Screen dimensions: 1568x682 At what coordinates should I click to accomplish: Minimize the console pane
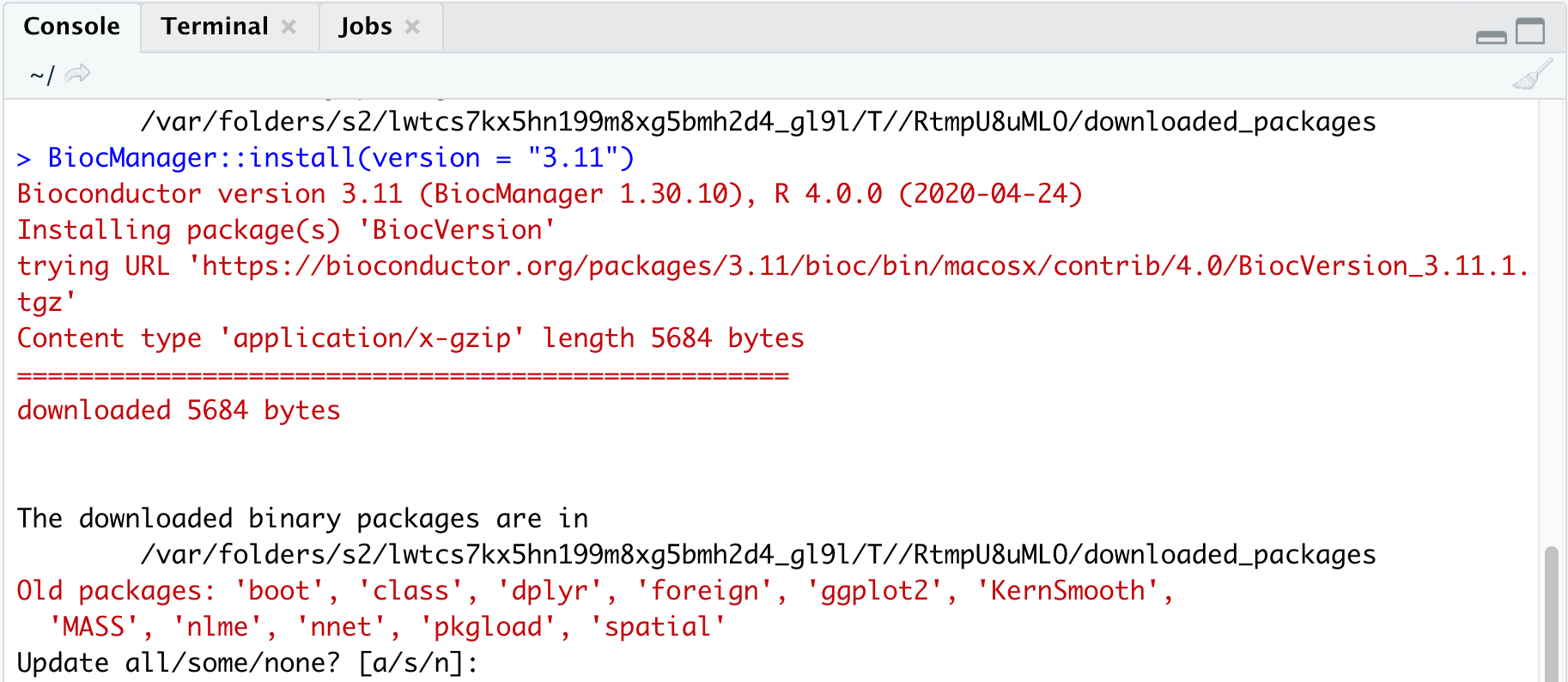[1491, 35]
